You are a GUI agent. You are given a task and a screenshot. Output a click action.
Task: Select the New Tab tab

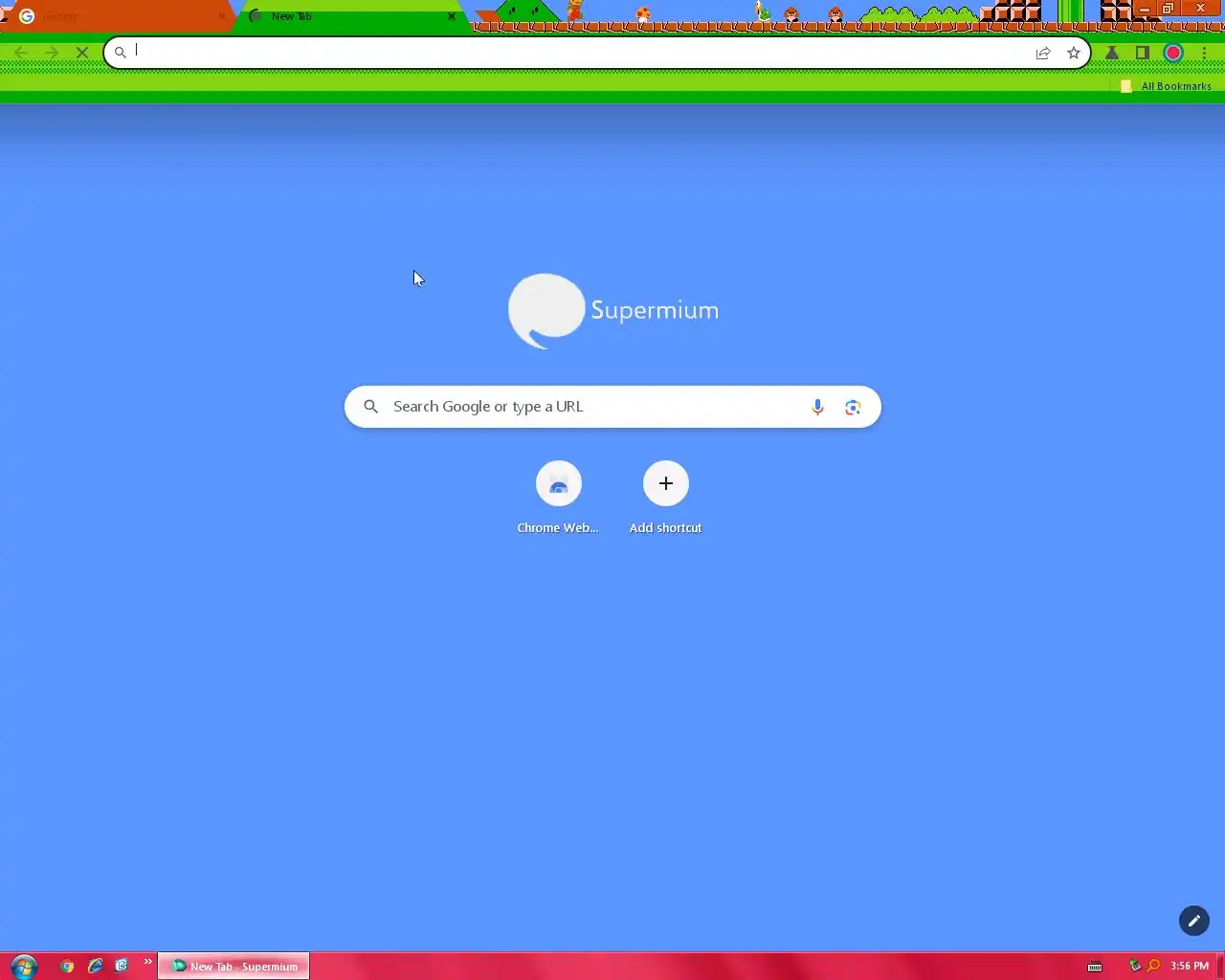click(350, 16)
